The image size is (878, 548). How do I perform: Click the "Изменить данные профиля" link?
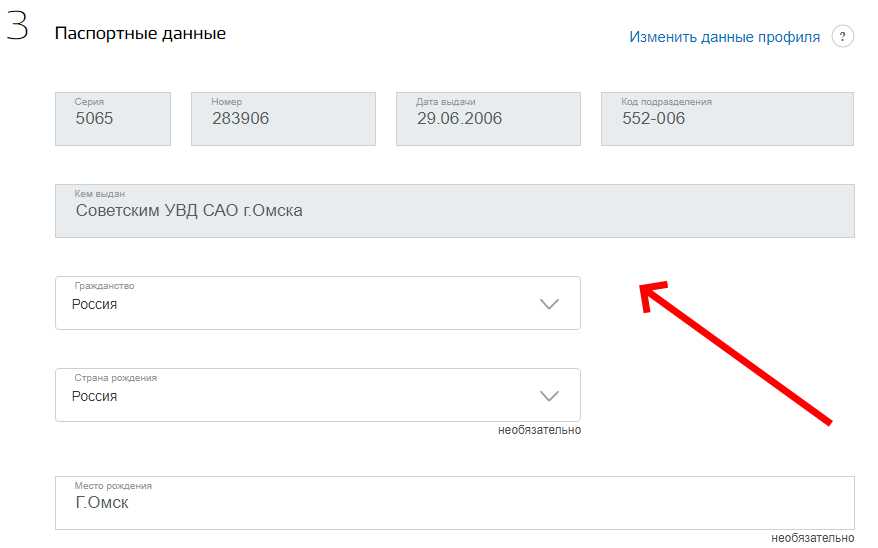(724, 37)
